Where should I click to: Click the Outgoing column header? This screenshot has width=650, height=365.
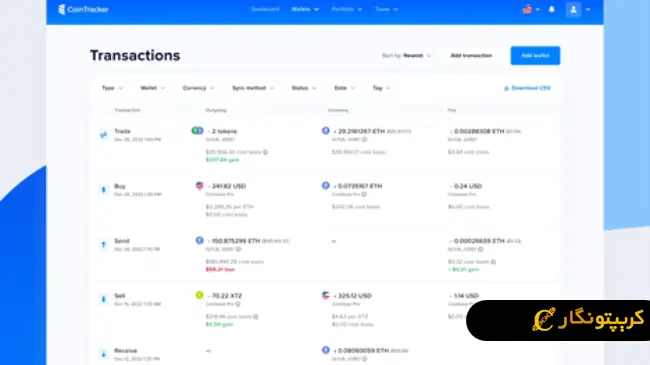[216, 110]
